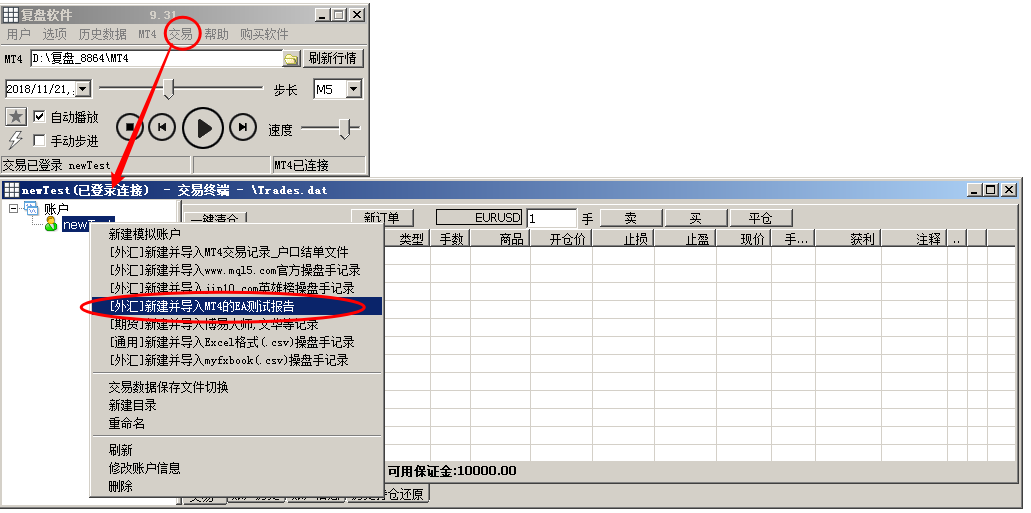
Task: Open the MT4 folder browse icon
Action: pos(291,59)
